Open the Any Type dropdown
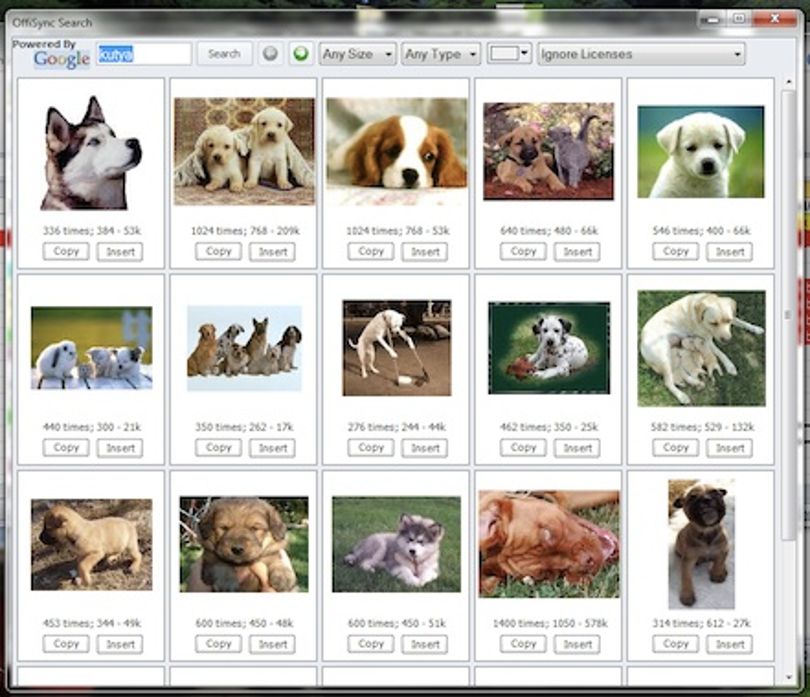Viewport: 810px width, 697px height. 441,54
